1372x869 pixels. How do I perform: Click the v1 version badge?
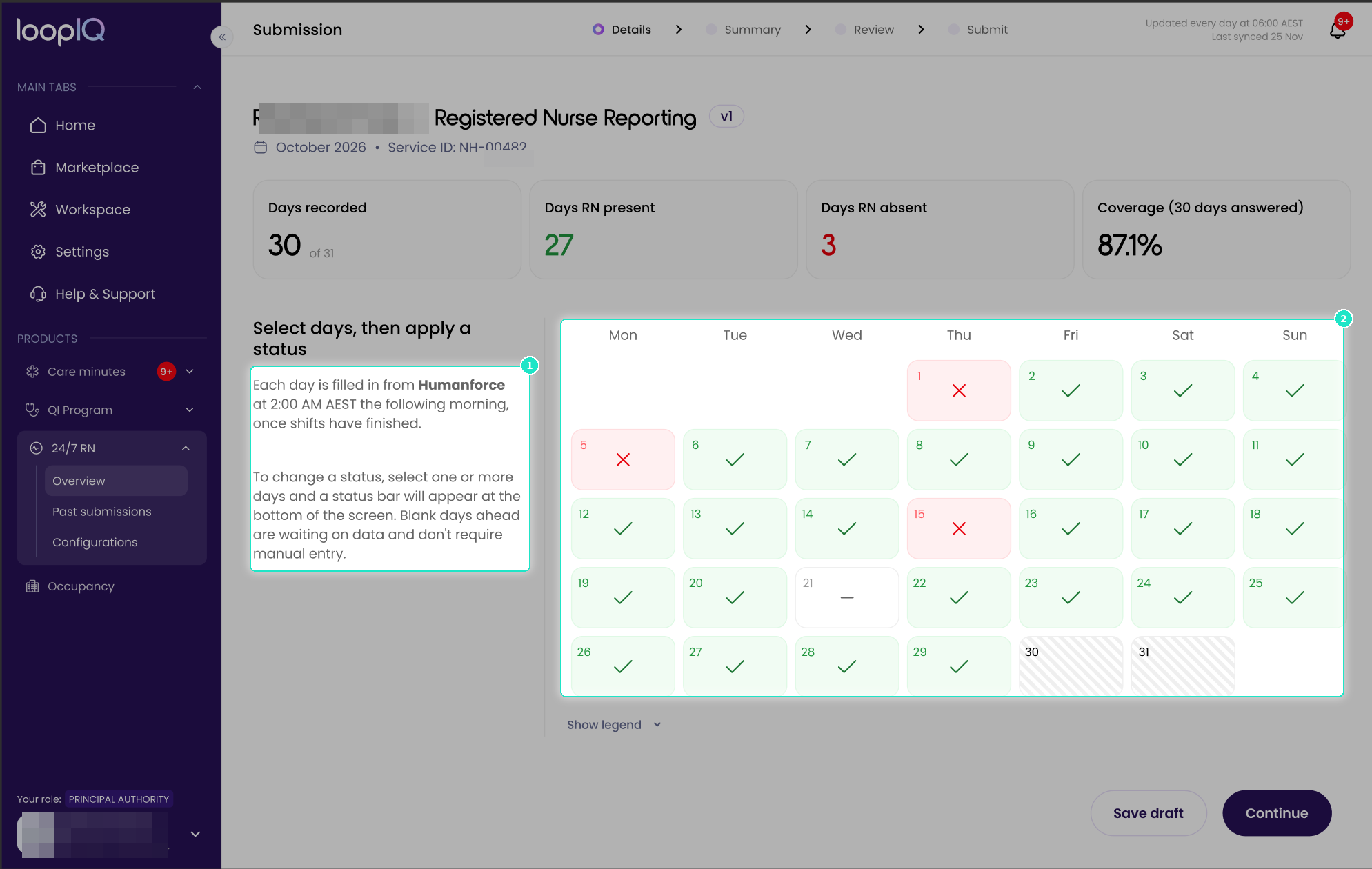(726, 117)
